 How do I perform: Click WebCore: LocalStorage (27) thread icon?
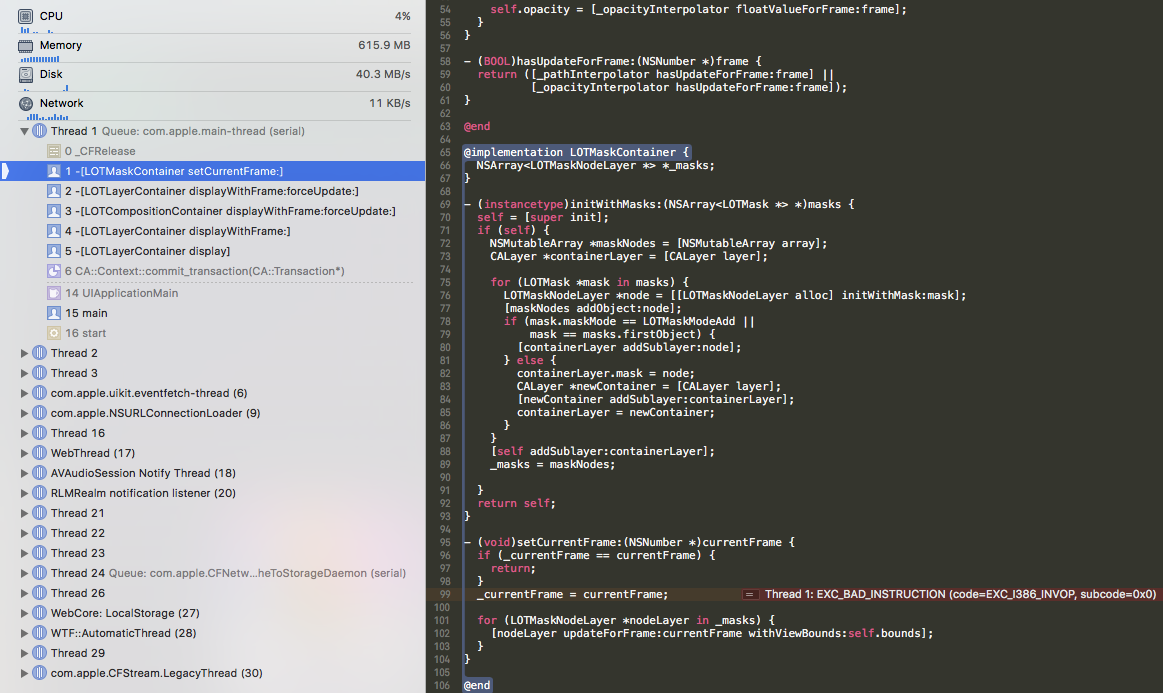click(x=39, y=614)
